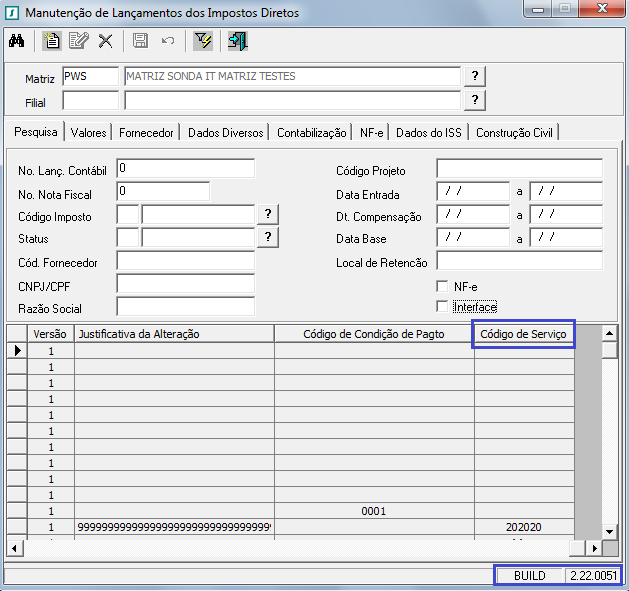629x591 pixels.
Task: Click the Dt. Compensação end date field
Action: [x=566, y=215]
